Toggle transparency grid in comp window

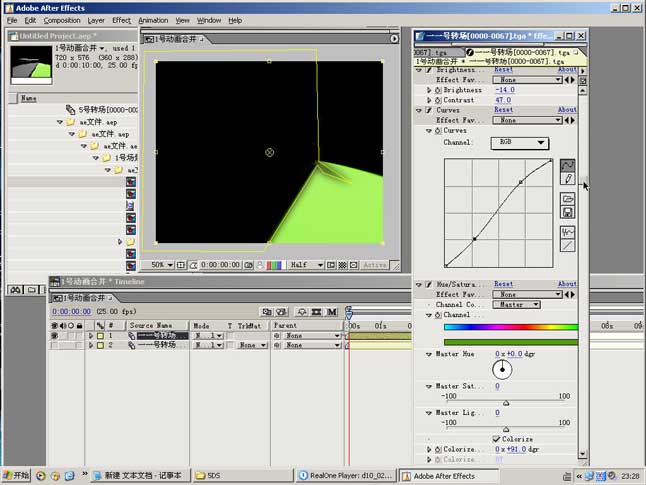[342, 265]
